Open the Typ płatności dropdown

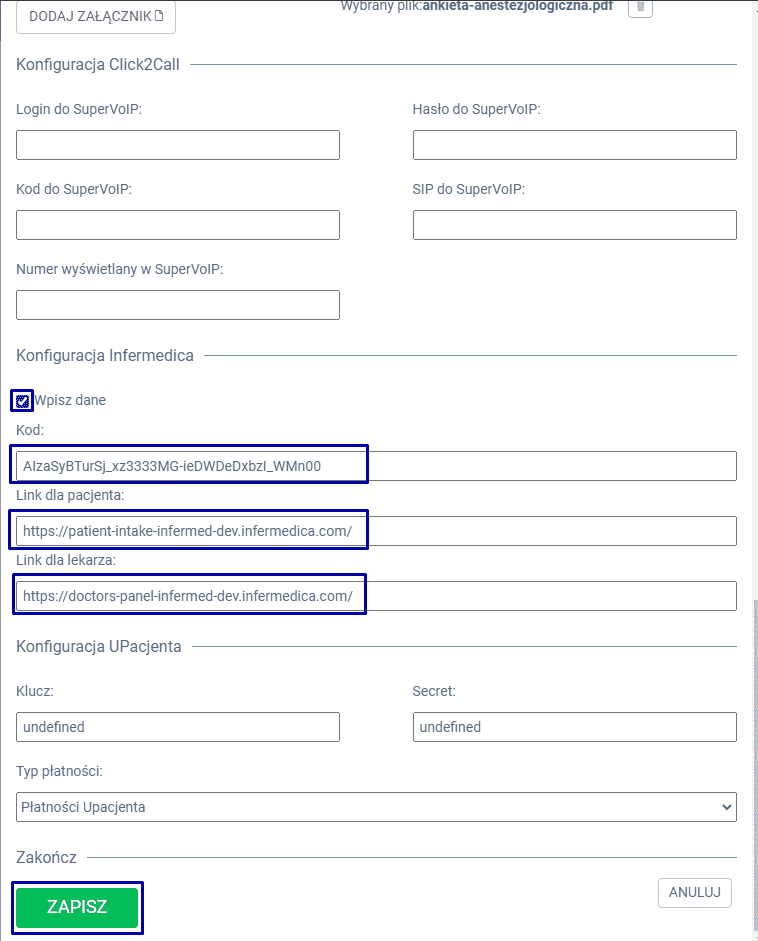click(376, 807)
